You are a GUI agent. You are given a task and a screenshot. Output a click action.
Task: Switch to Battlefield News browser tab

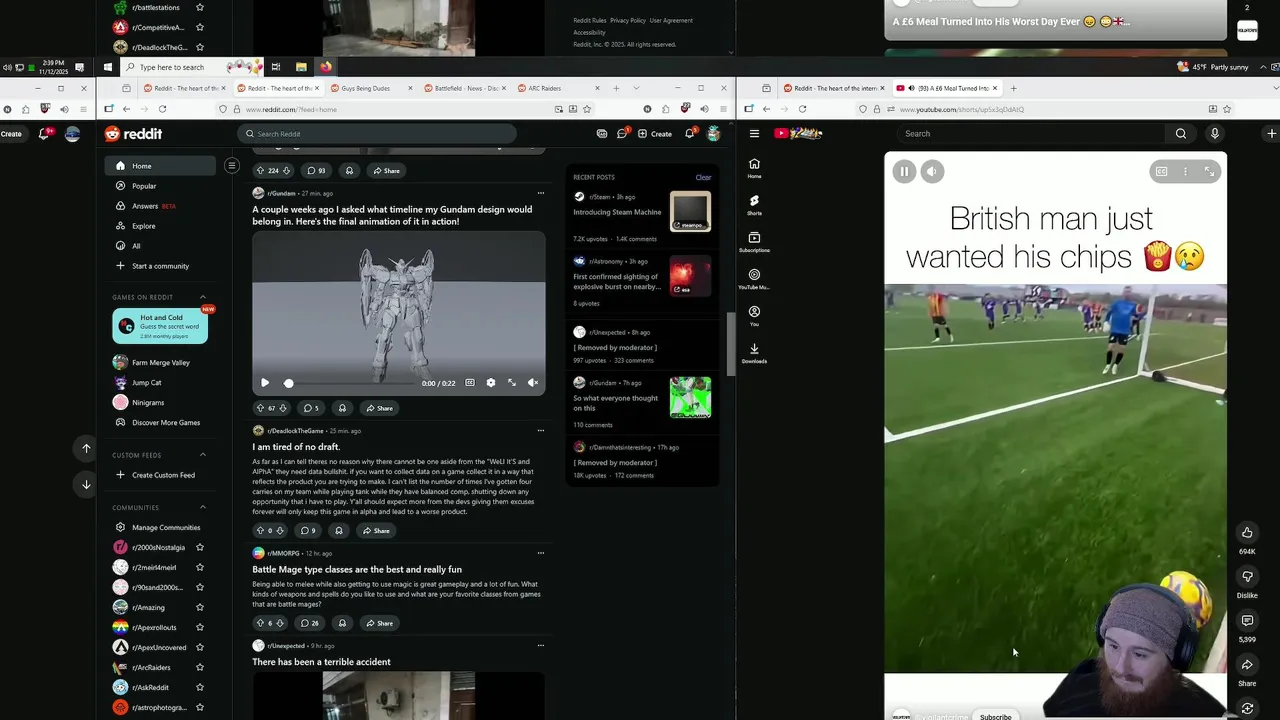pos(465,88)
